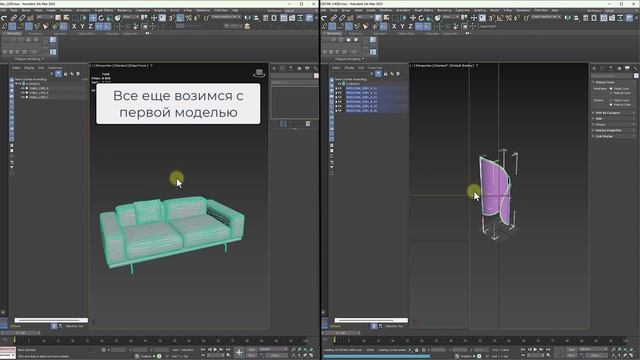This screenshot has height=360, width=640.
Task: Open Display menu in left scene explorer
Action: pyautogui.click(x=29, y=68)
